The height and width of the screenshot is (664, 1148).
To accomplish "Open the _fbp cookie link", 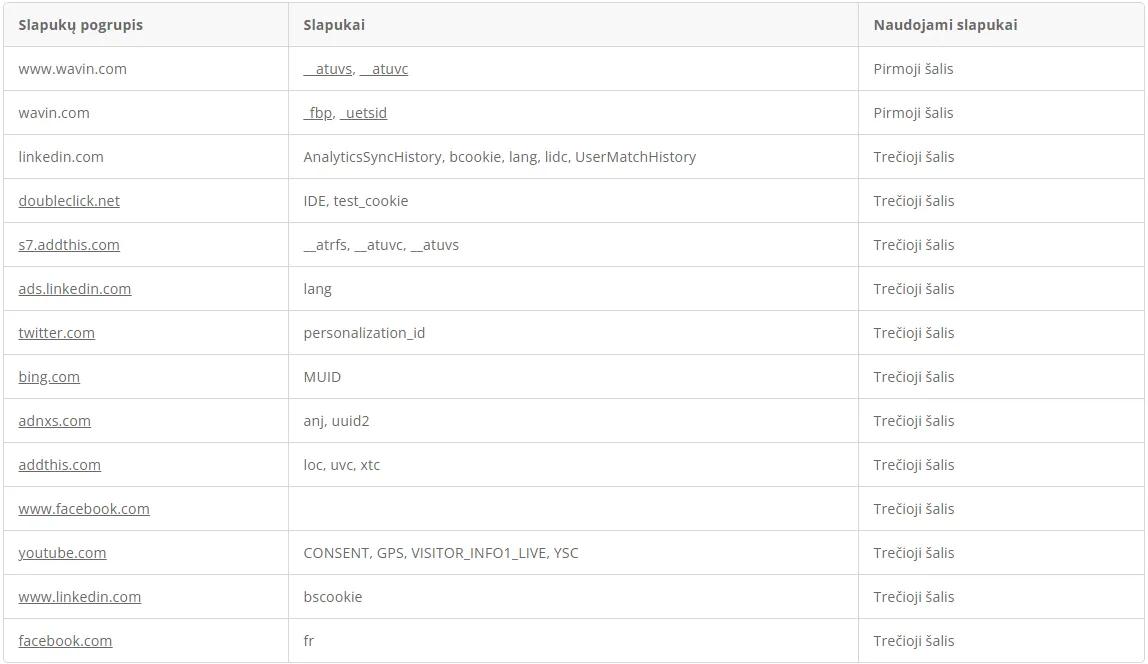I will [318, 113].
